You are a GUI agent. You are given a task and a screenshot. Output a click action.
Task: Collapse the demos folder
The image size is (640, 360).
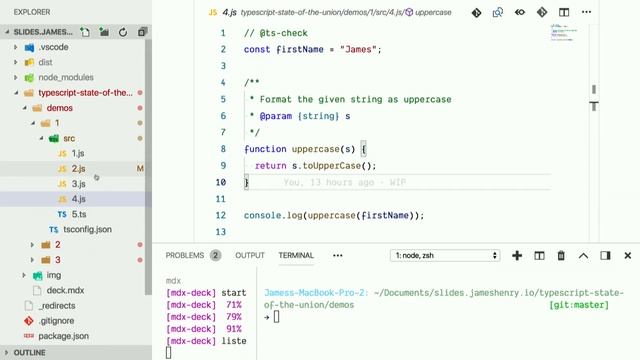point(24,108)
